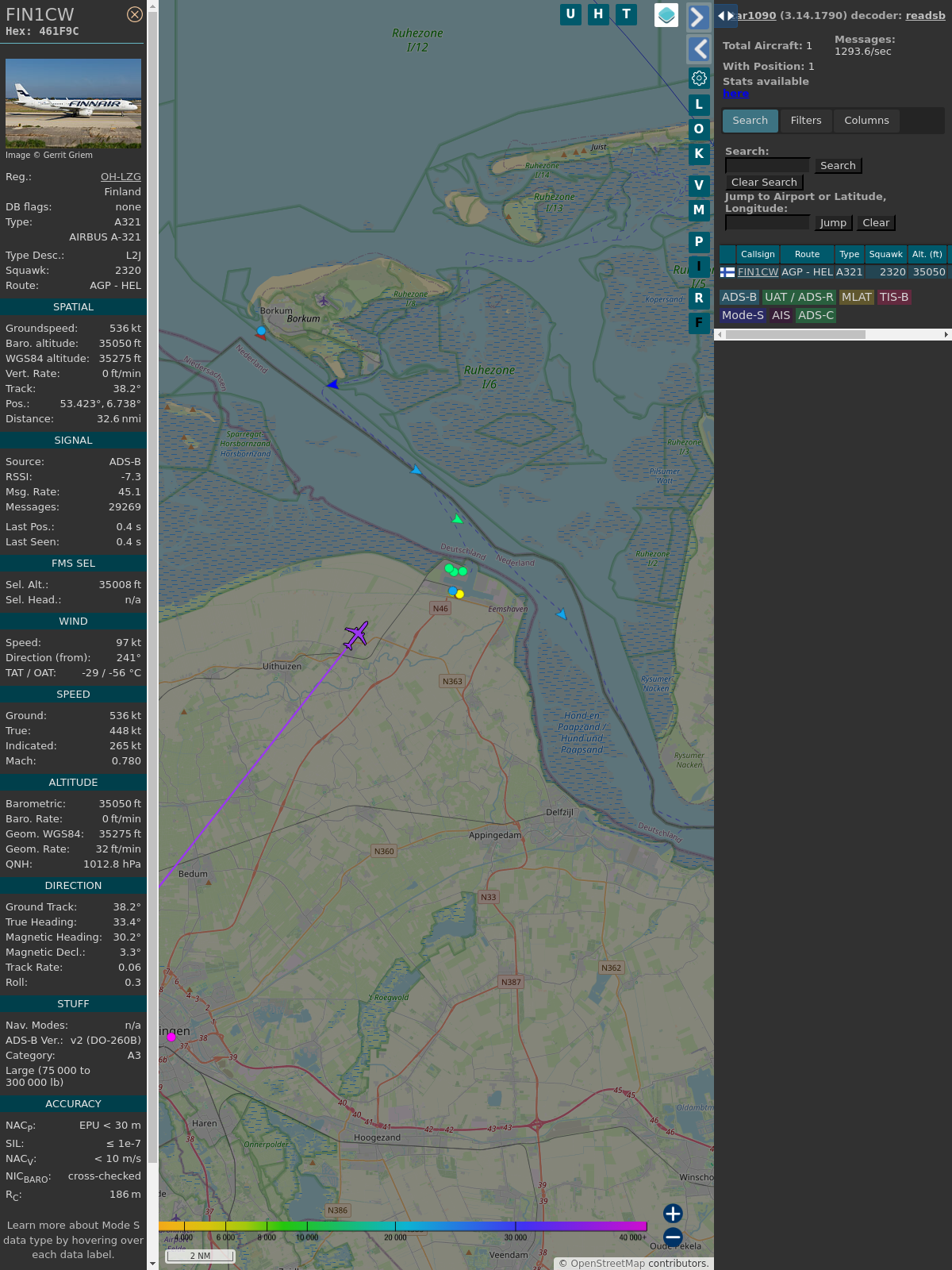The image size is (952, 1270).
Task: Toggle the K map option button
Action: coord(699,154)
